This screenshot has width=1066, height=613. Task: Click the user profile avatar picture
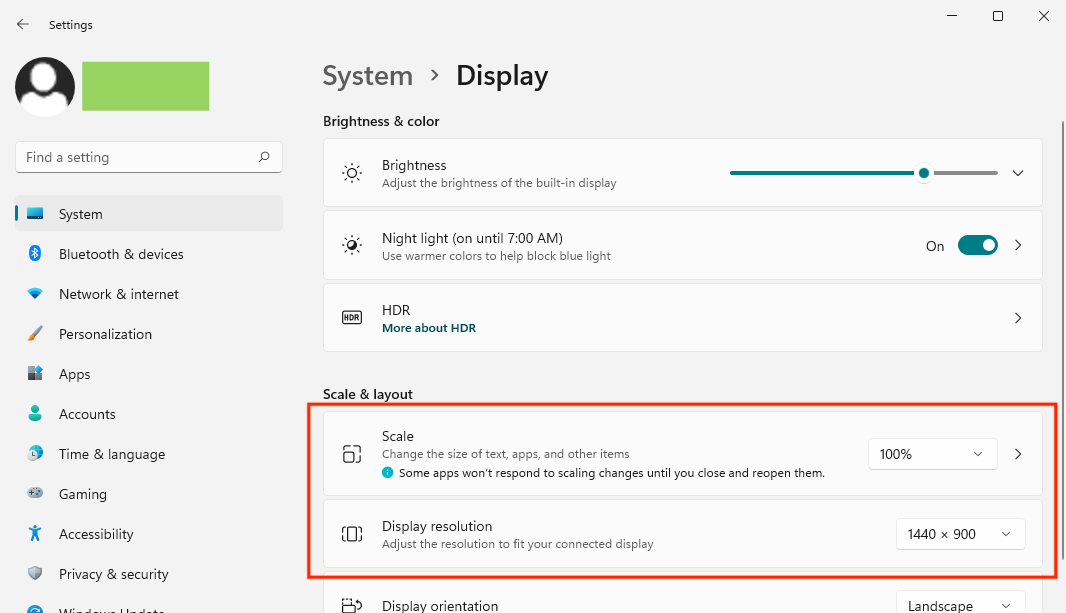click(45, 86)
